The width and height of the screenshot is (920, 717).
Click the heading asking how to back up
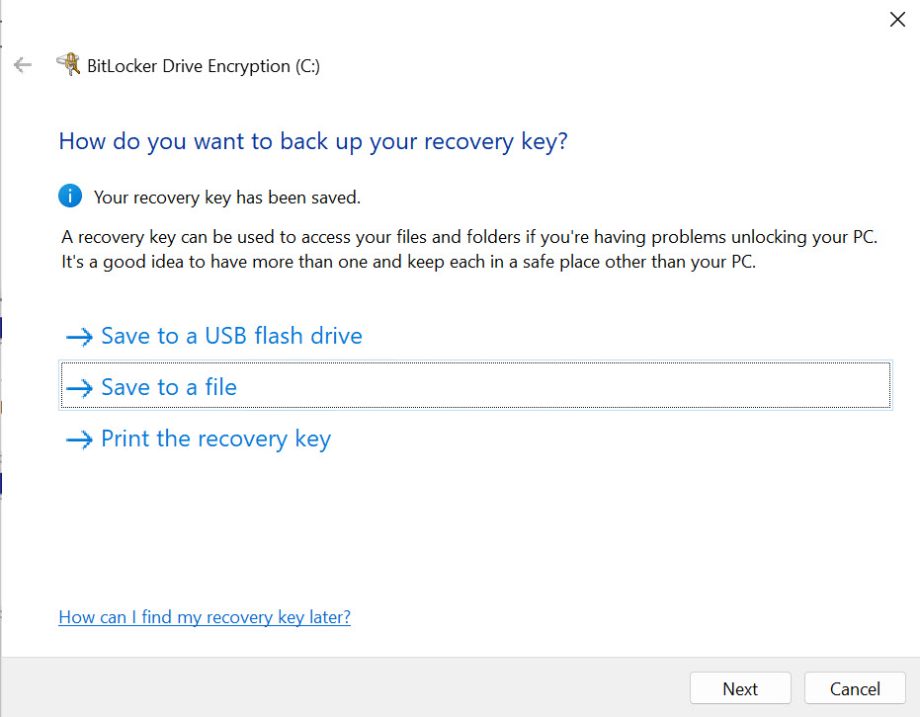click(313, 141)
